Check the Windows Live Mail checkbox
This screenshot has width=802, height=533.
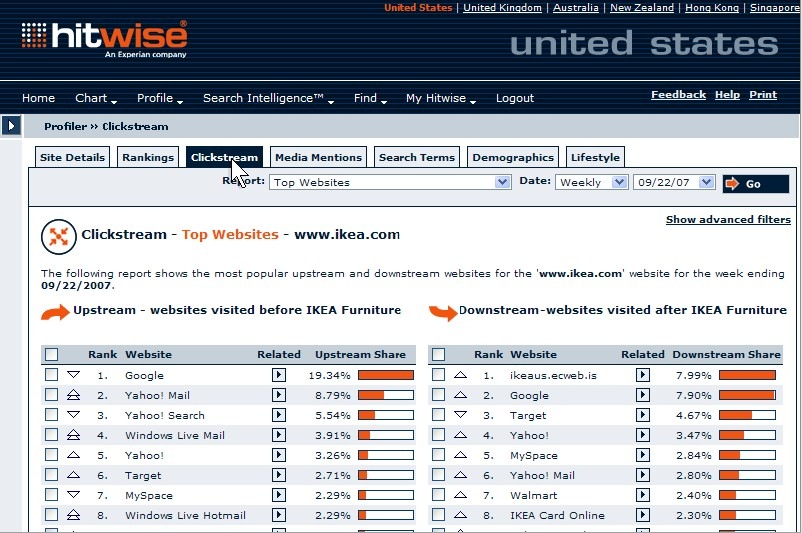[x=52, y=435]
